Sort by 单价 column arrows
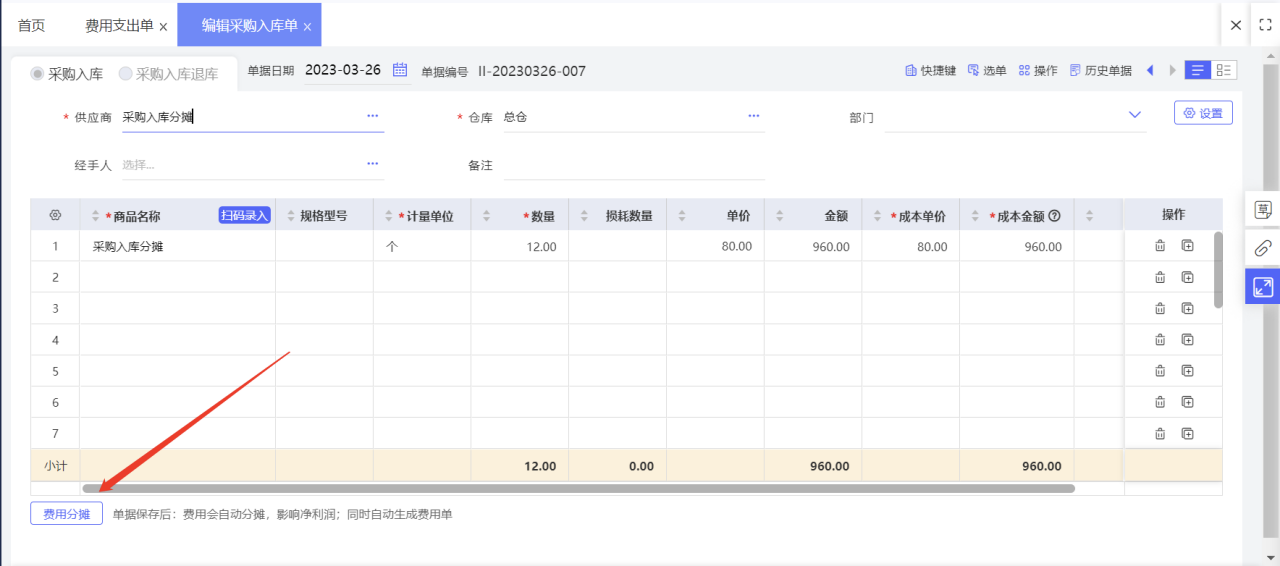Screen dimensions: 1280x566 [x=682, y=216]
